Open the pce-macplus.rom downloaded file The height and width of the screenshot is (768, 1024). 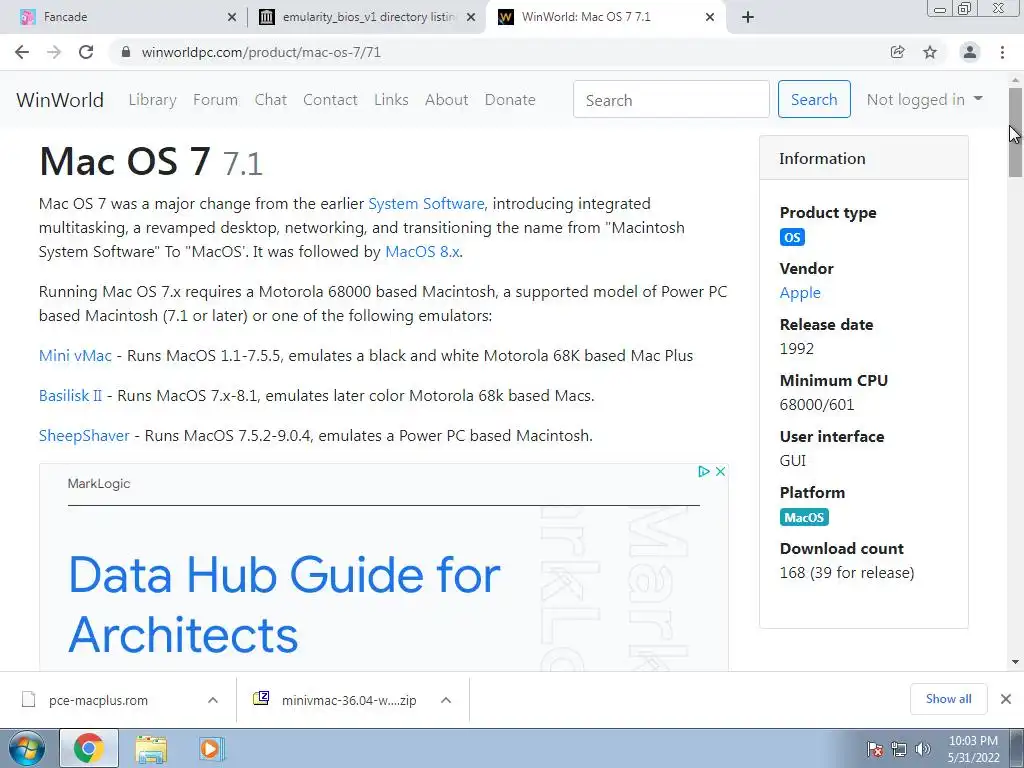point(98,700)
